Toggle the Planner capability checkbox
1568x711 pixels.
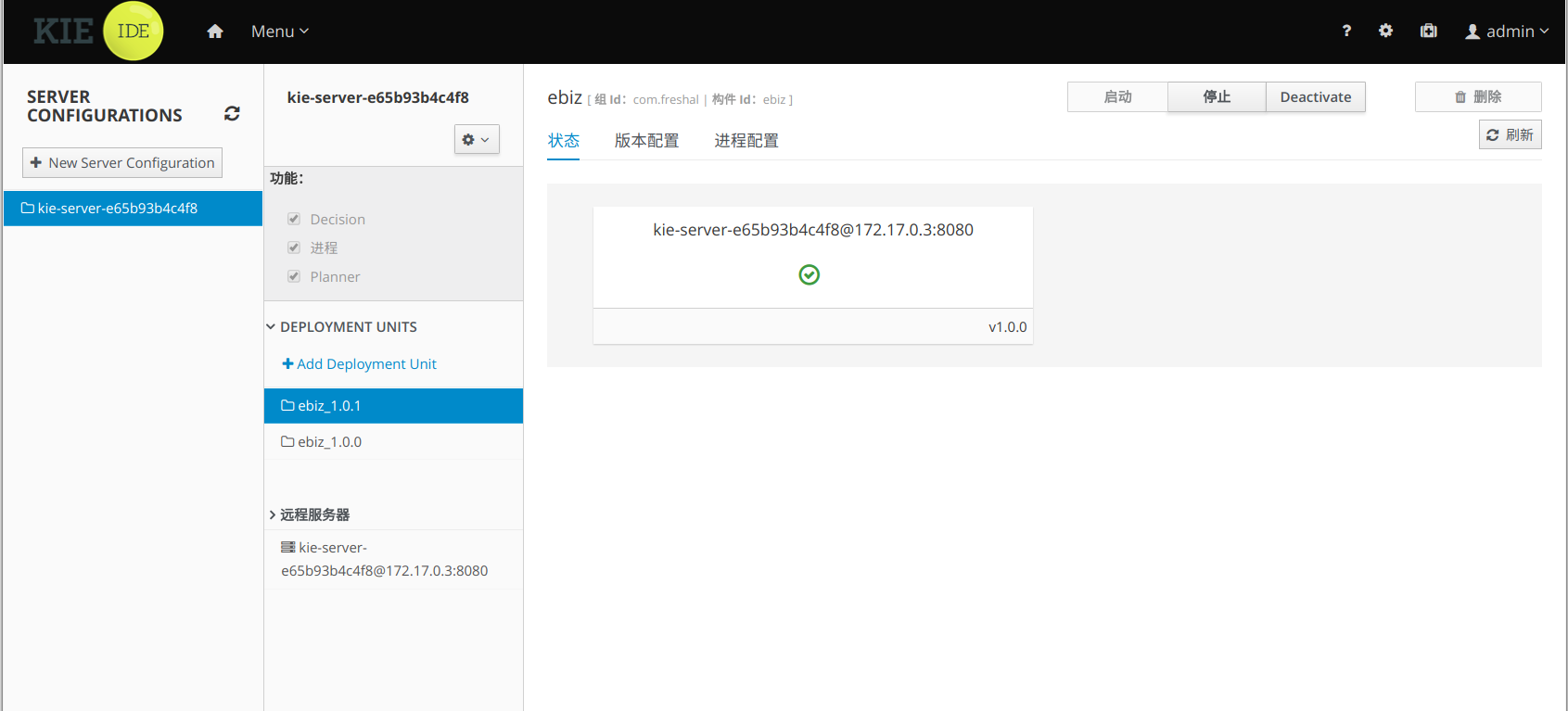(x=294, y=276)
